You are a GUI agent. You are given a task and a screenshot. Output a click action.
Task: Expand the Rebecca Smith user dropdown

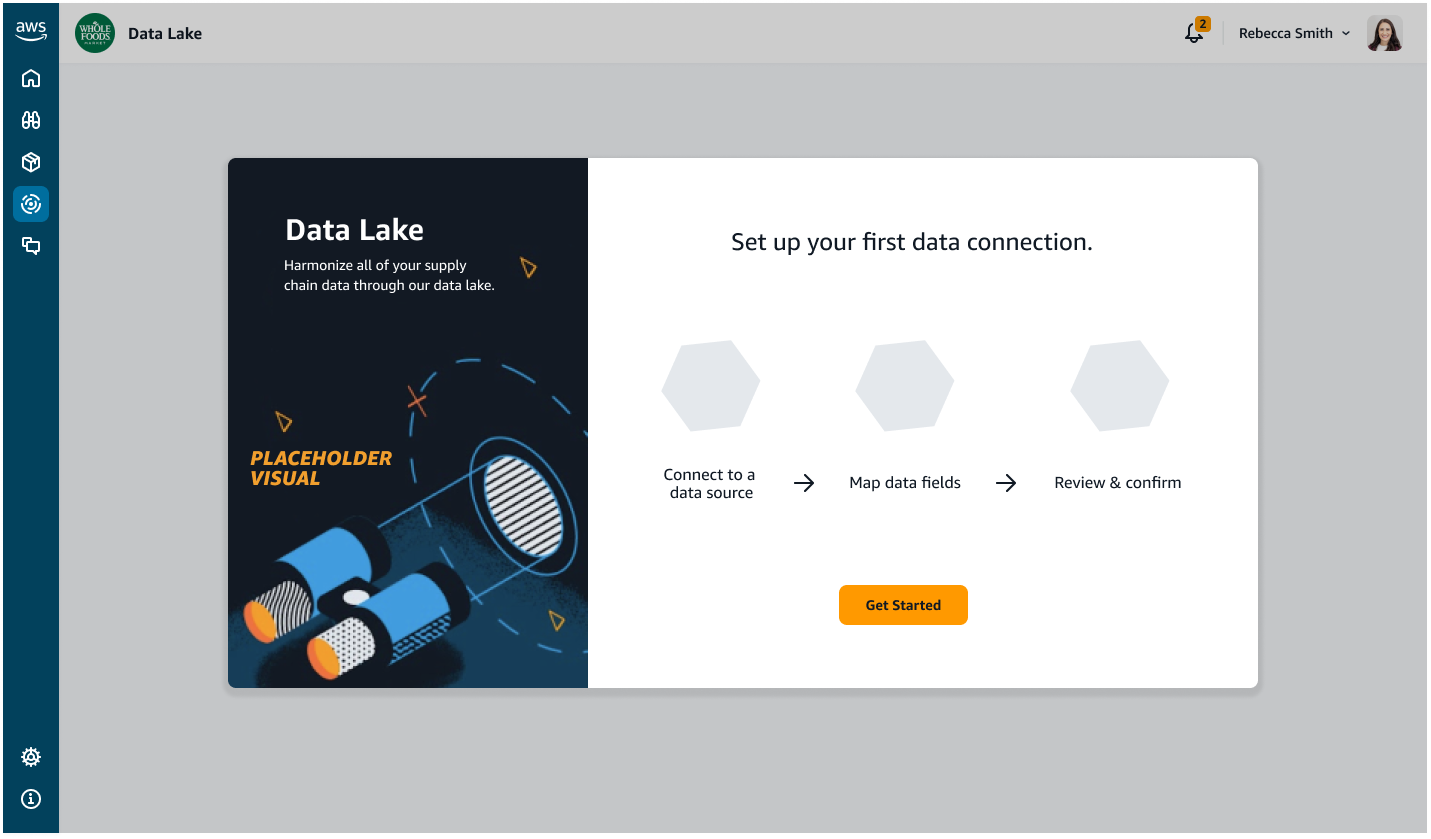coord(1294,33)
